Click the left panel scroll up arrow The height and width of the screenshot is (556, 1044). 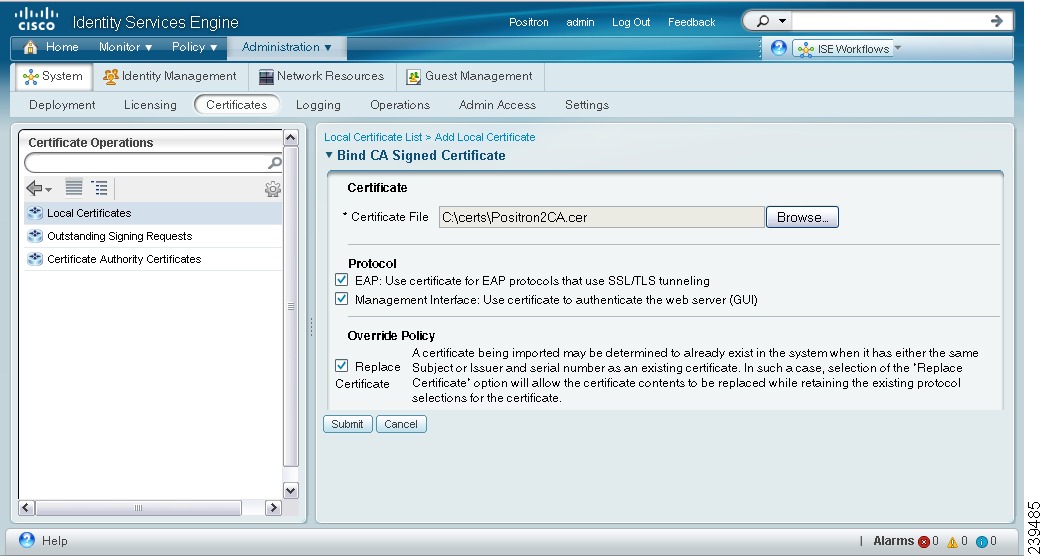pos(290,137)
